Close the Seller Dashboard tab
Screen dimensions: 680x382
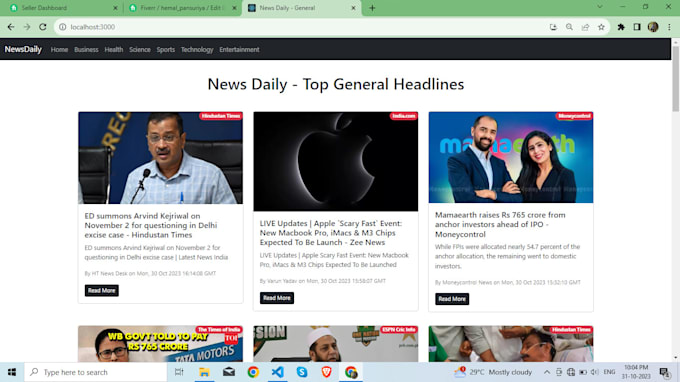[115, 8]
